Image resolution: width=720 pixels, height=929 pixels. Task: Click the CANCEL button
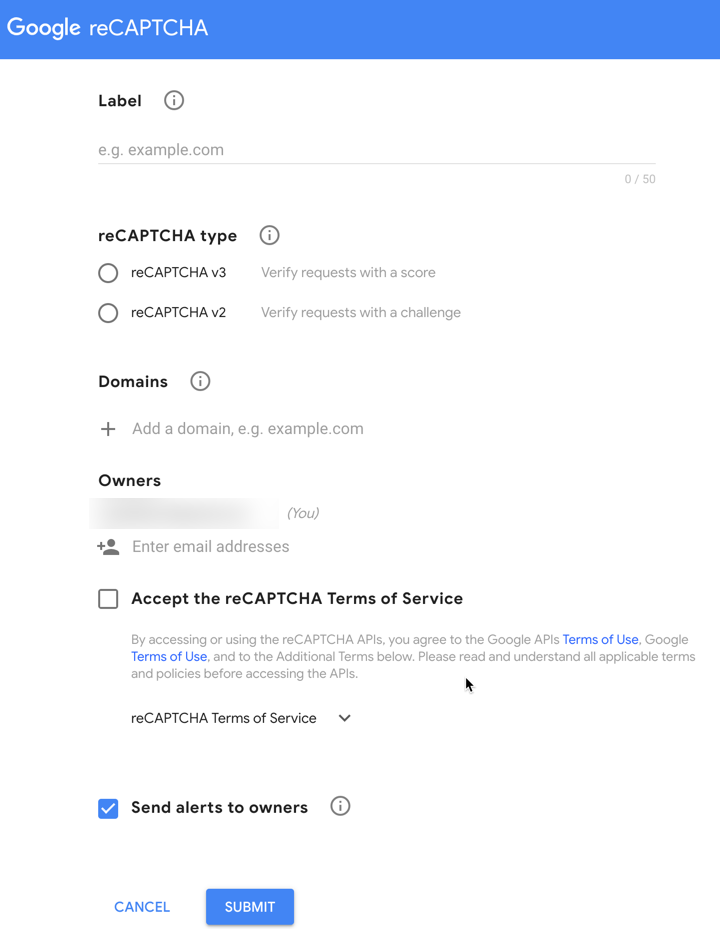pos(142,906)
